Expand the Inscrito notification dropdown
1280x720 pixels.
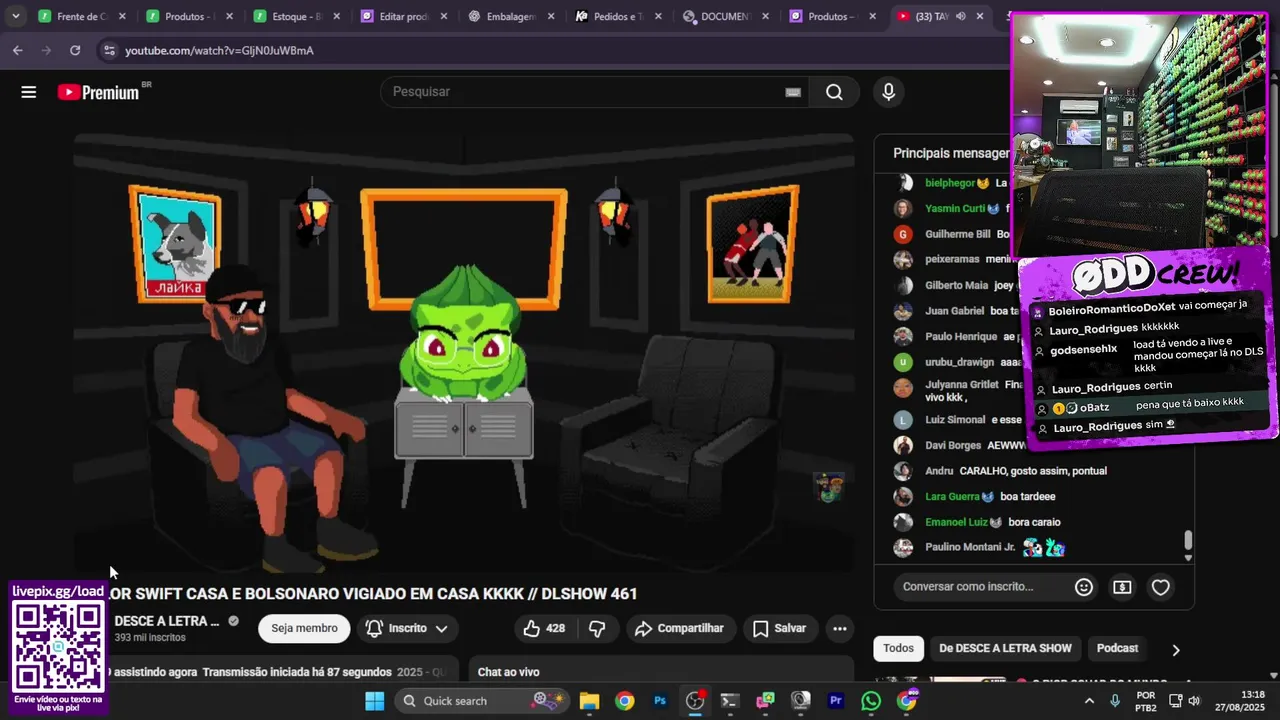441,628
